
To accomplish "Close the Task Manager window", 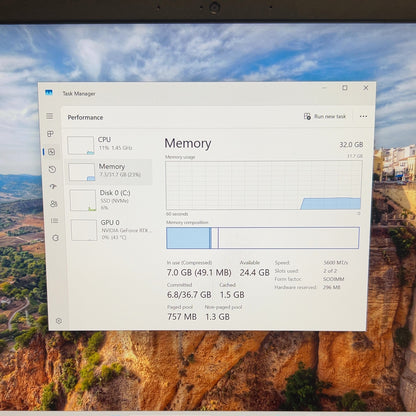I will point(366,88).
